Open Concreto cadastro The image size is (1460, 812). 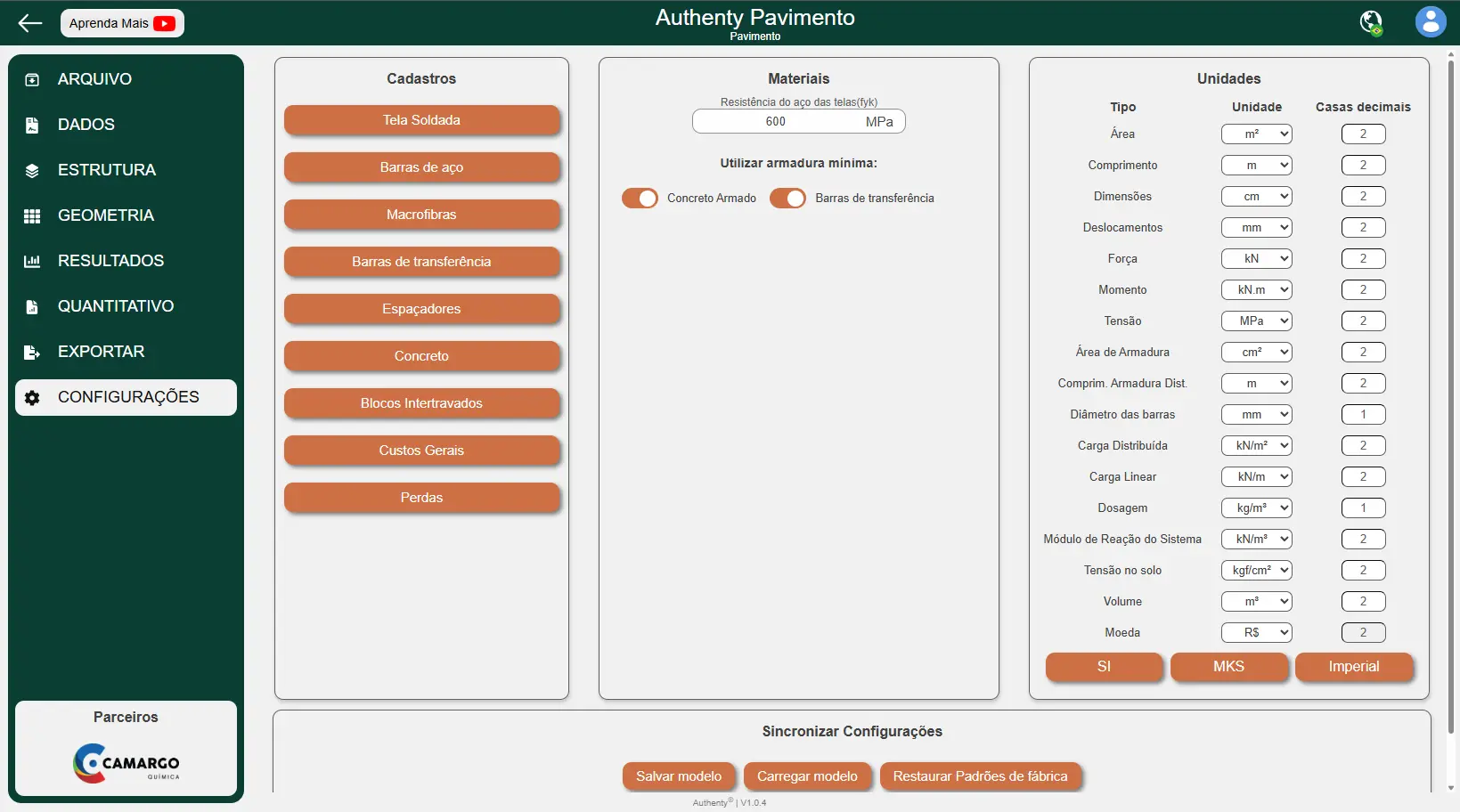[x=421, y=356]
